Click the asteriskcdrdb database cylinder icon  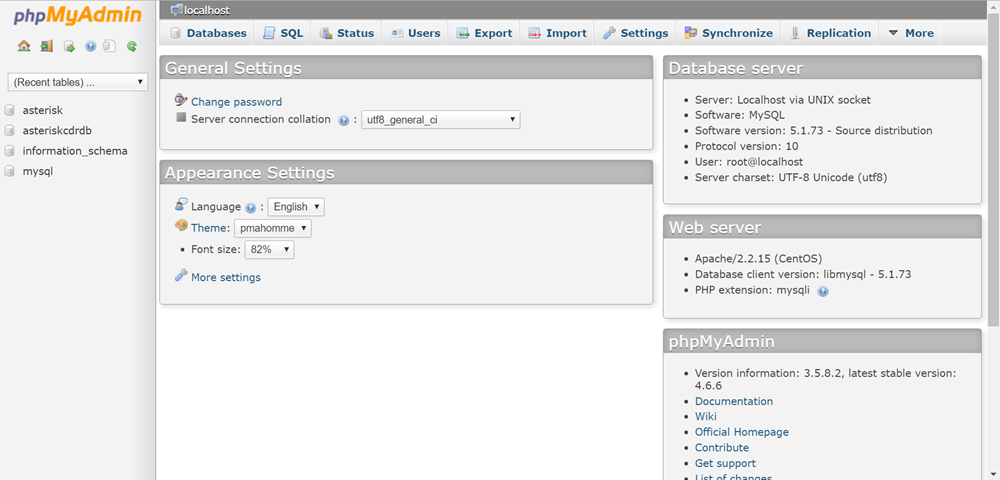click(x=10, y=131)
